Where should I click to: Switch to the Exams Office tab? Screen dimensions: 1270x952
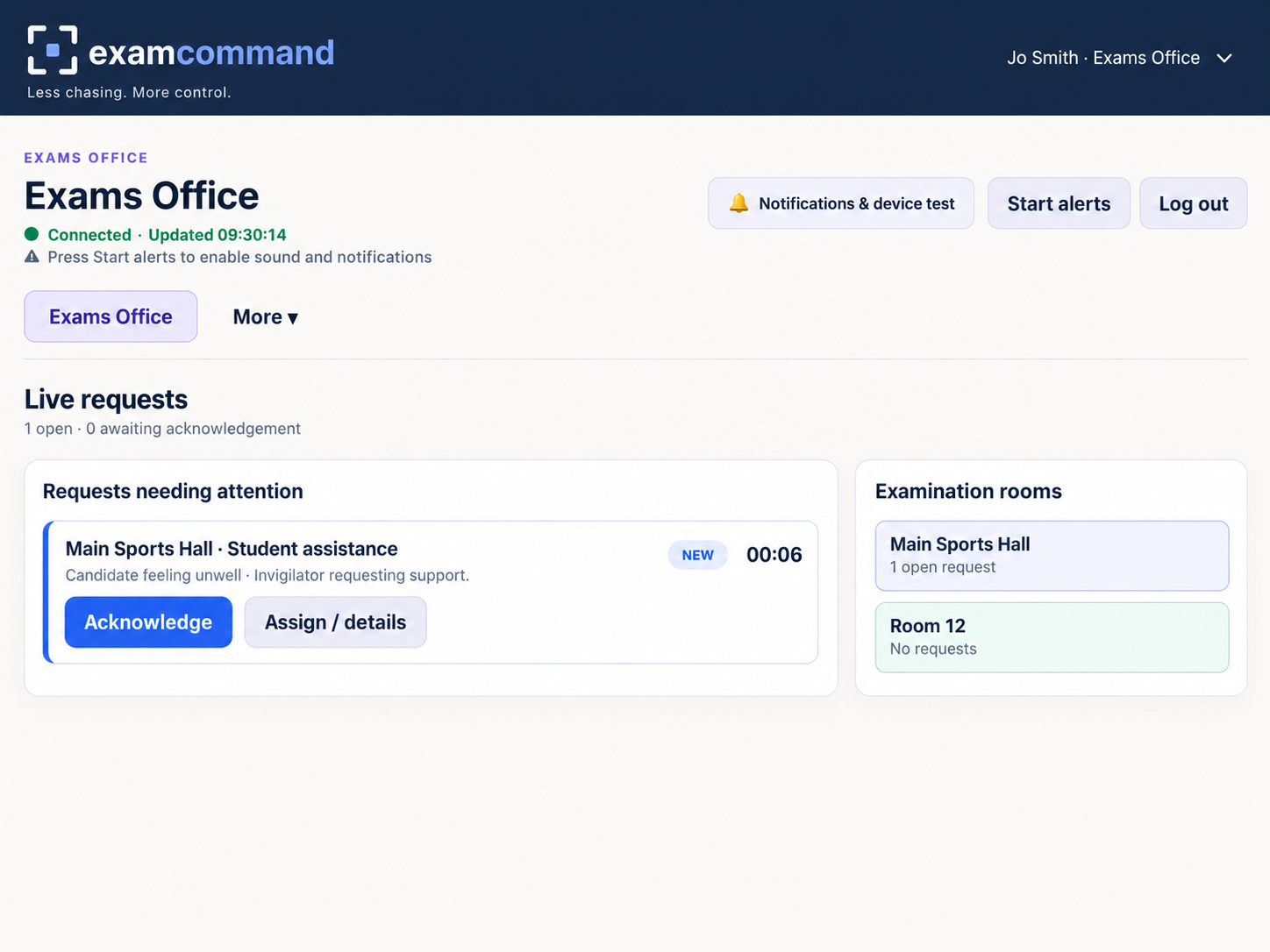coord(111,316)
